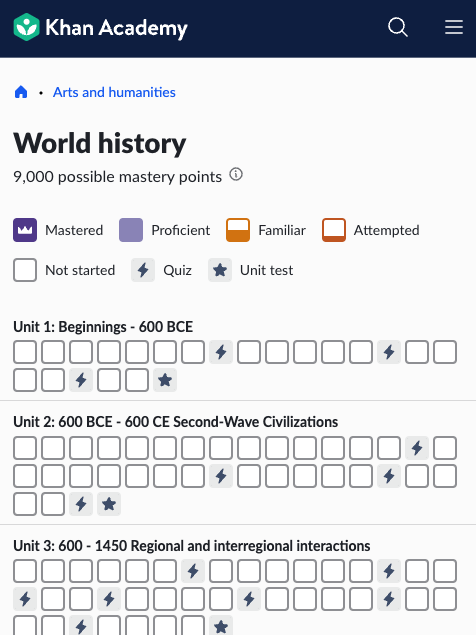Image resolution: width=476 pixels, height=635 pixels.
Task: Click the 9,000 possible mastery points text
Action: pos(117,177)
